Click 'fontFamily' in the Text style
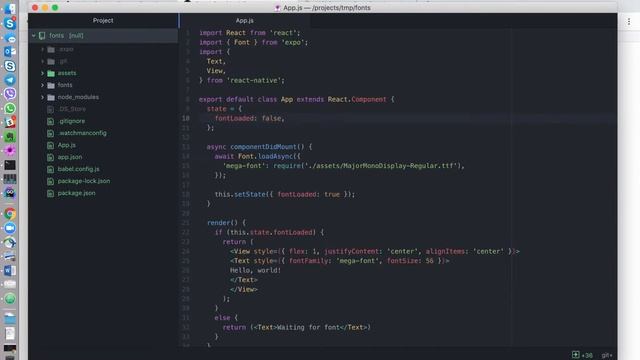Screen dimensions: 640x360 (308, 261)
